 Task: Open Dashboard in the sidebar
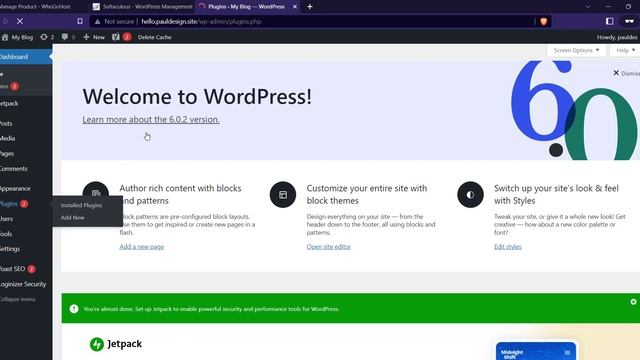(x=25, y=57)
